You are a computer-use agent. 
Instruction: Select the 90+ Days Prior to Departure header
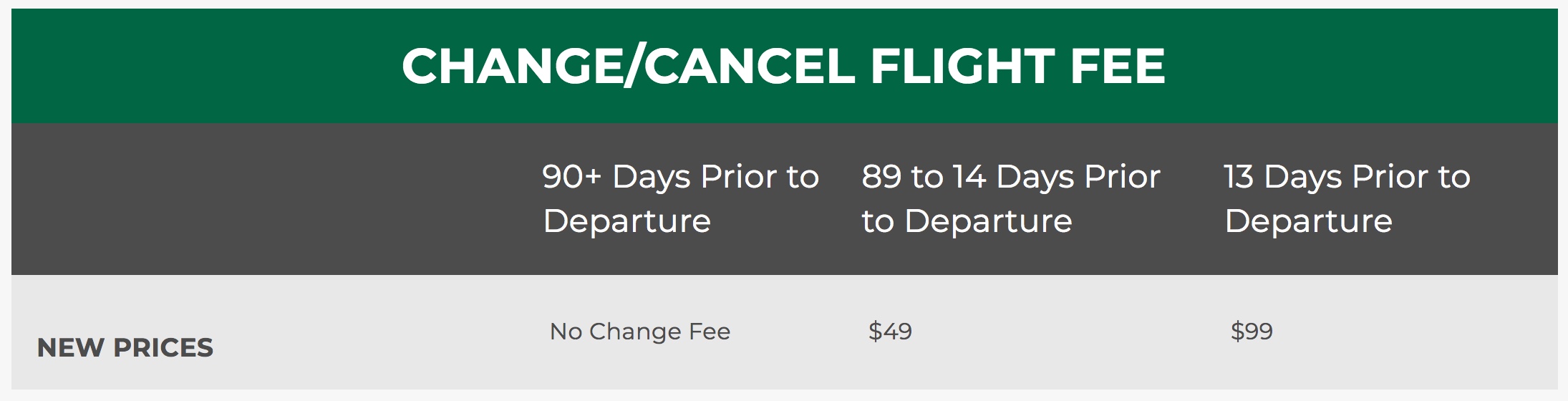click(x=680, y=198)
